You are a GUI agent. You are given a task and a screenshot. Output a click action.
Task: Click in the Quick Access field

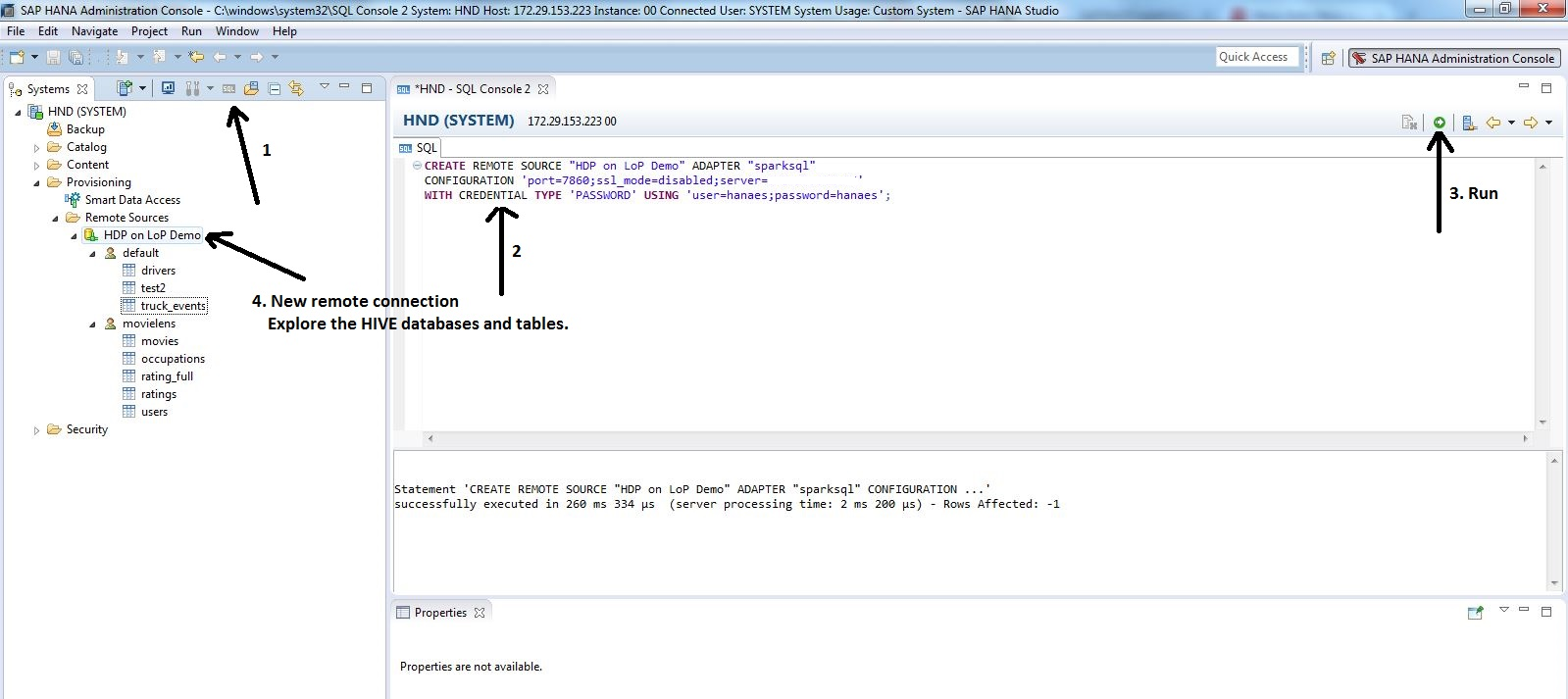(x=1256, y=57)
